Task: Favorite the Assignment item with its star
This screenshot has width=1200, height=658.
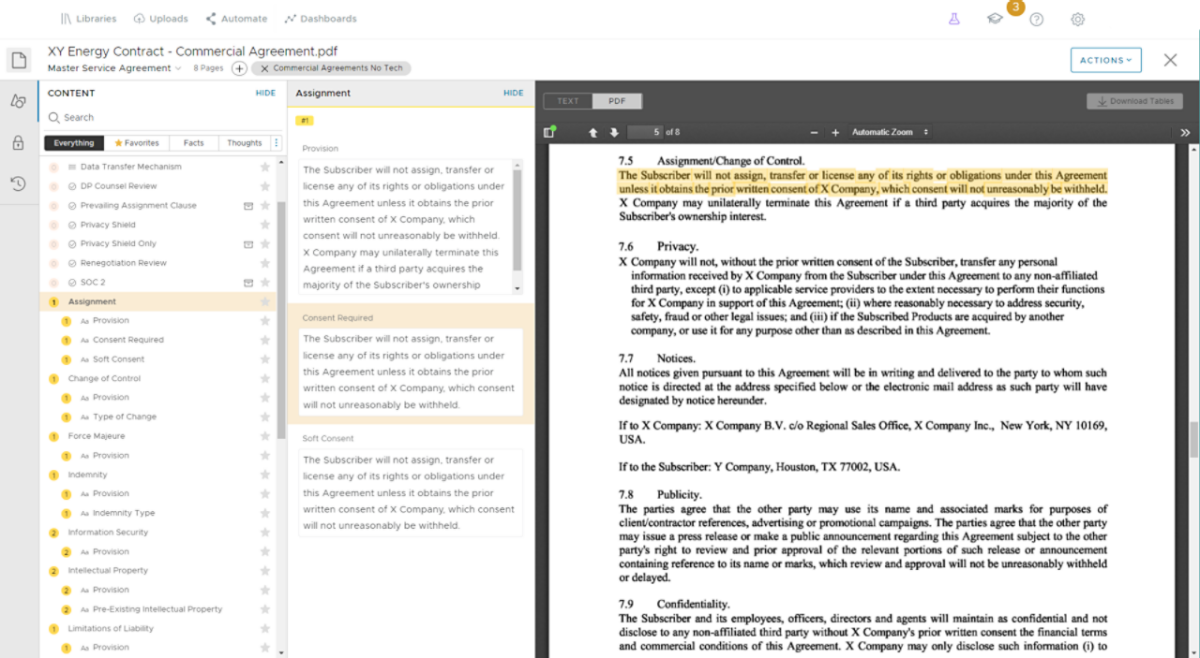Action: [x=265, y=302]
